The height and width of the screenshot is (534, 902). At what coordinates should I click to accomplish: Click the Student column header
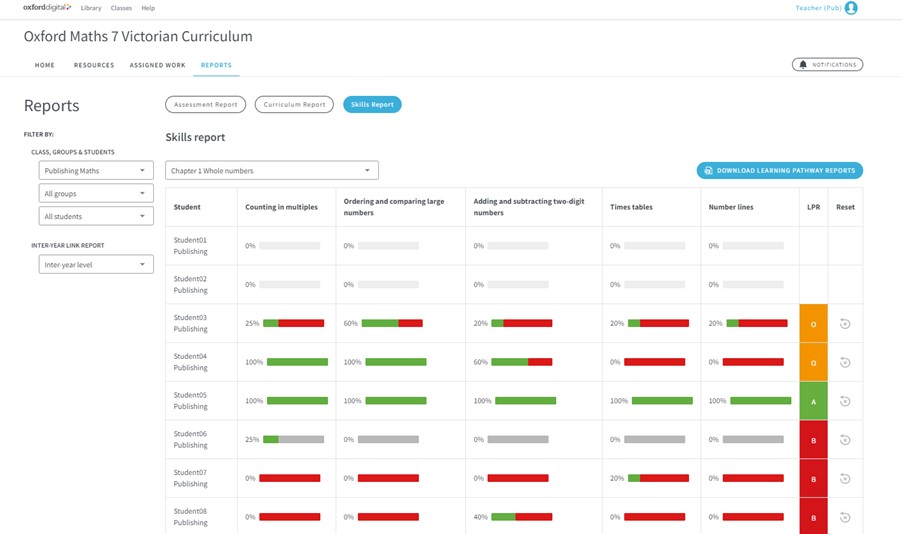[187, 207]
